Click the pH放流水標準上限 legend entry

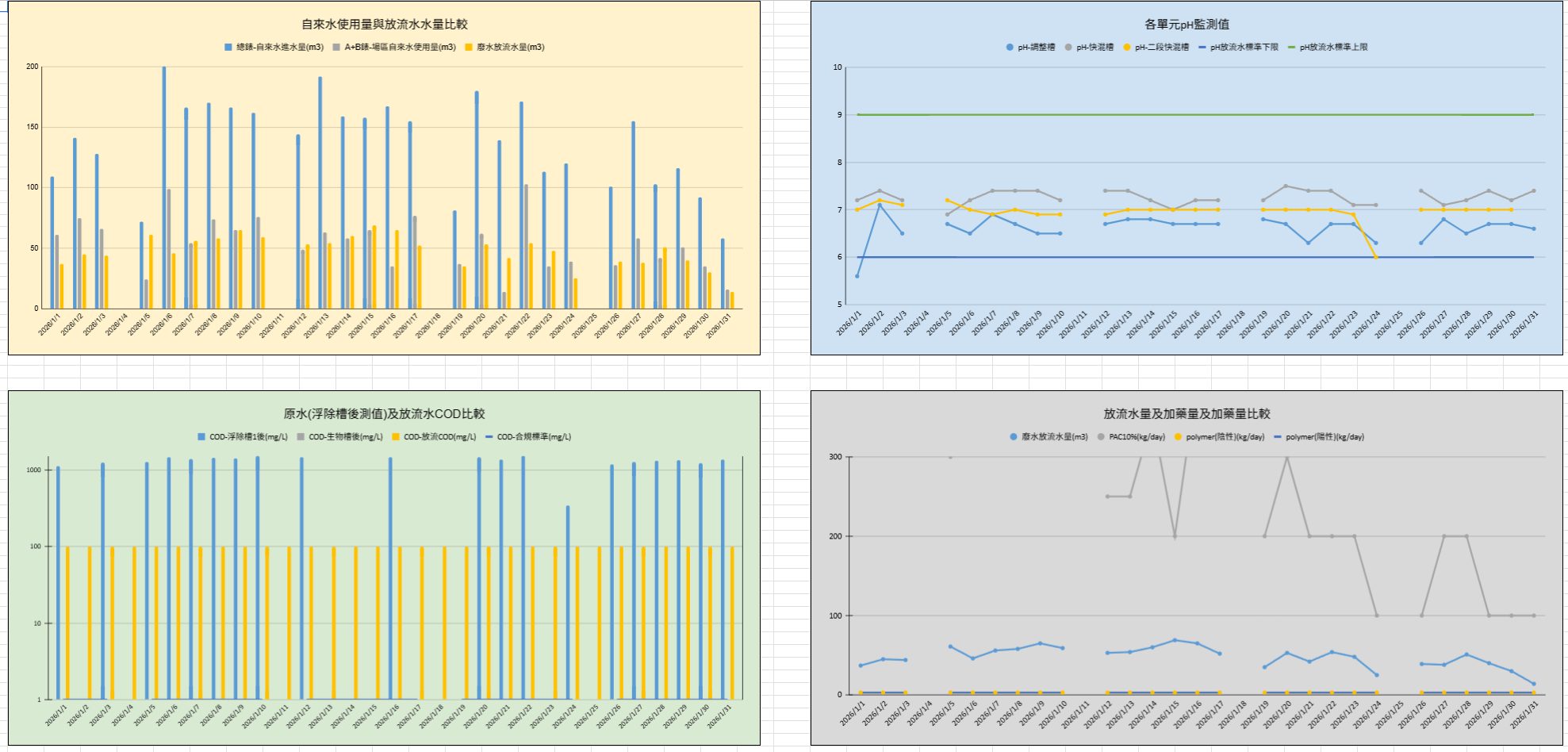[1333, 48]
